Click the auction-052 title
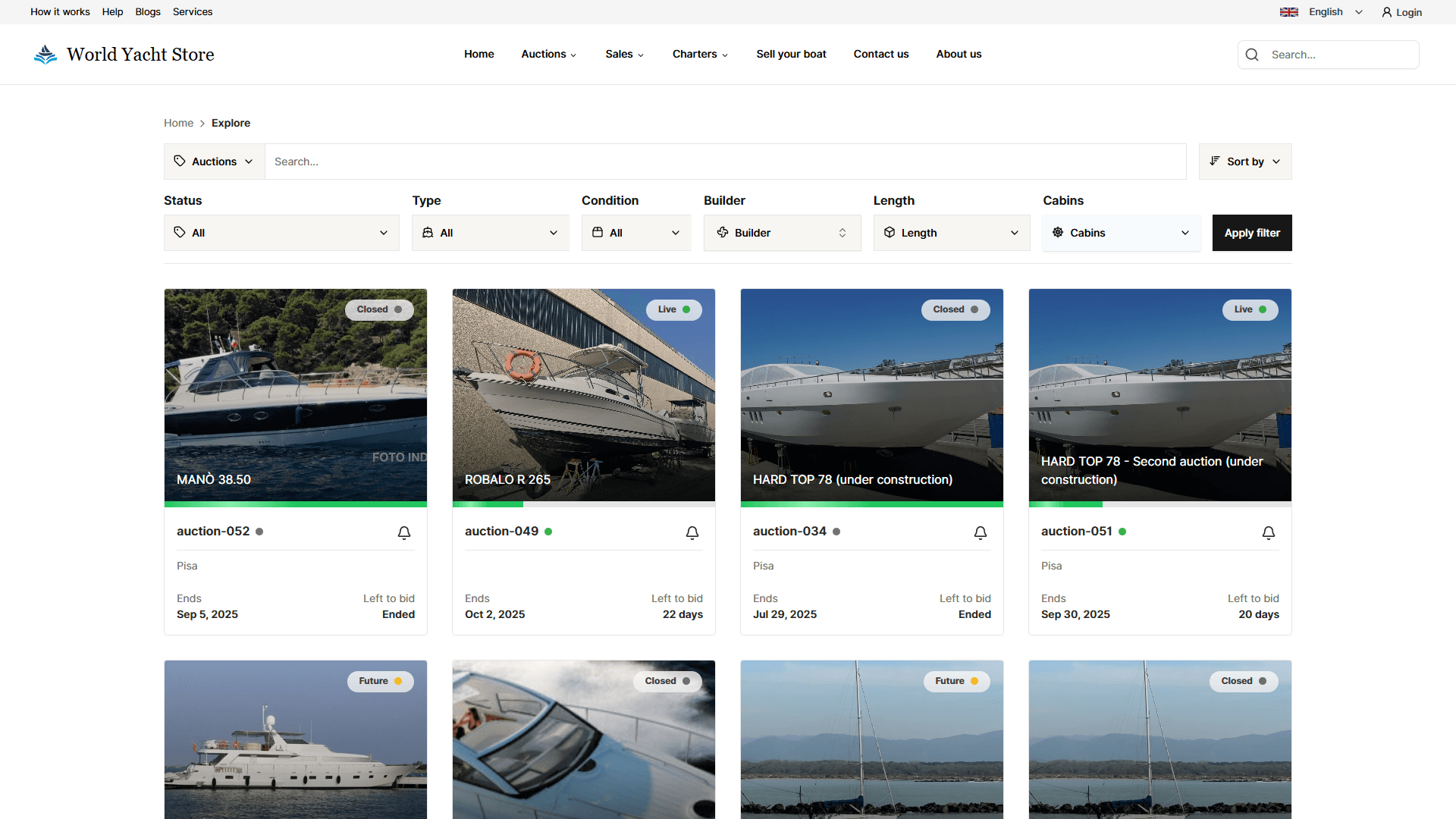 (213, 532)
